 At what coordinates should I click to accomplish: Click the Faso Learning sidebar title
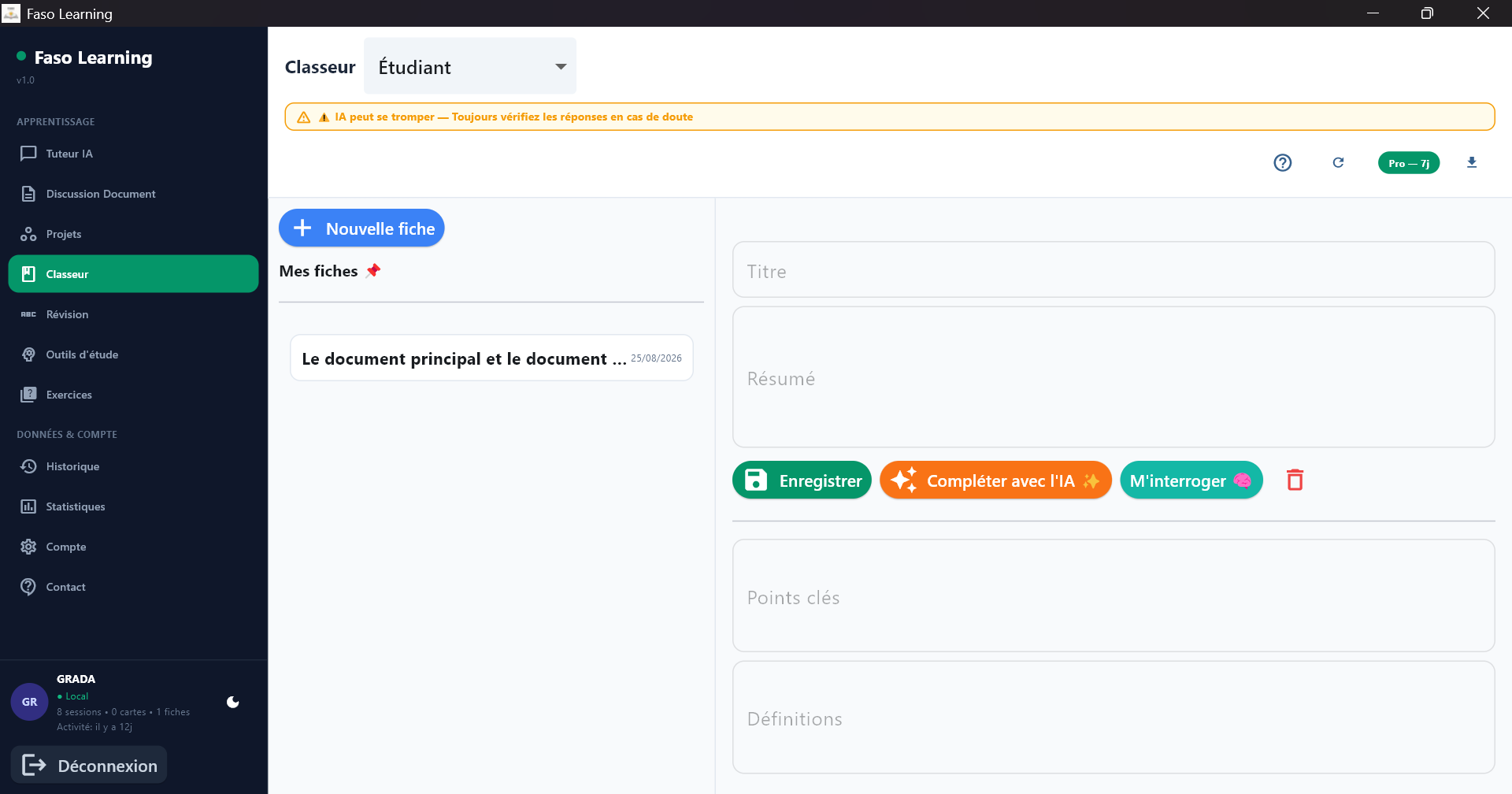pos(93,58)
